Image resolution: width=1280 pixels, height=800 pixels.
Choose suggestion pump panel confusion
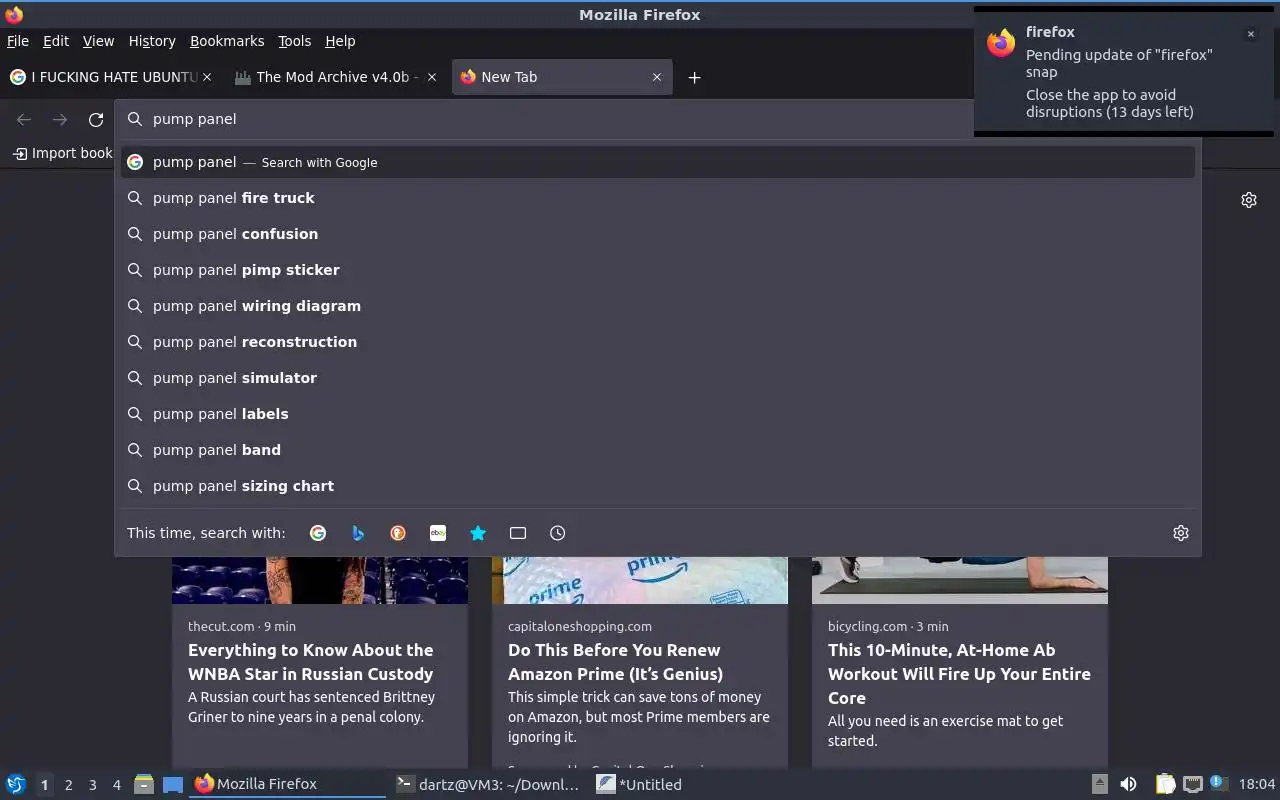coord(658,234)
